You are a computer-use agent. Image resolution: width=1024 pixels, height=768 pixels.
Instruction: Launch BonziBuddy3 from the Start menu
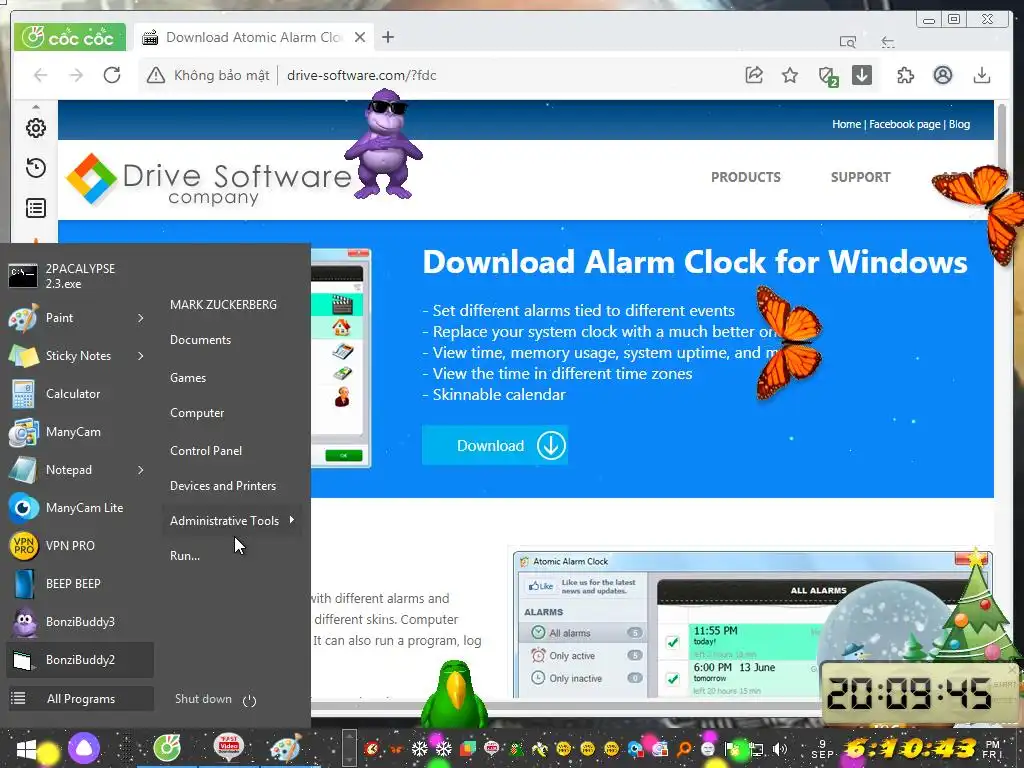[x=80, y=622]
